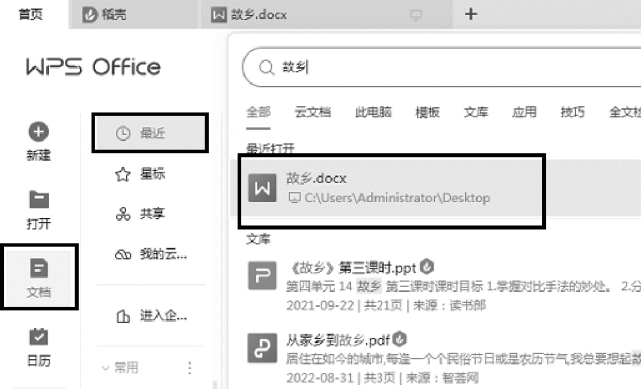Click the 新建 plus icon in sidebar
641x389 pixels.
click(x=39, y=132)
